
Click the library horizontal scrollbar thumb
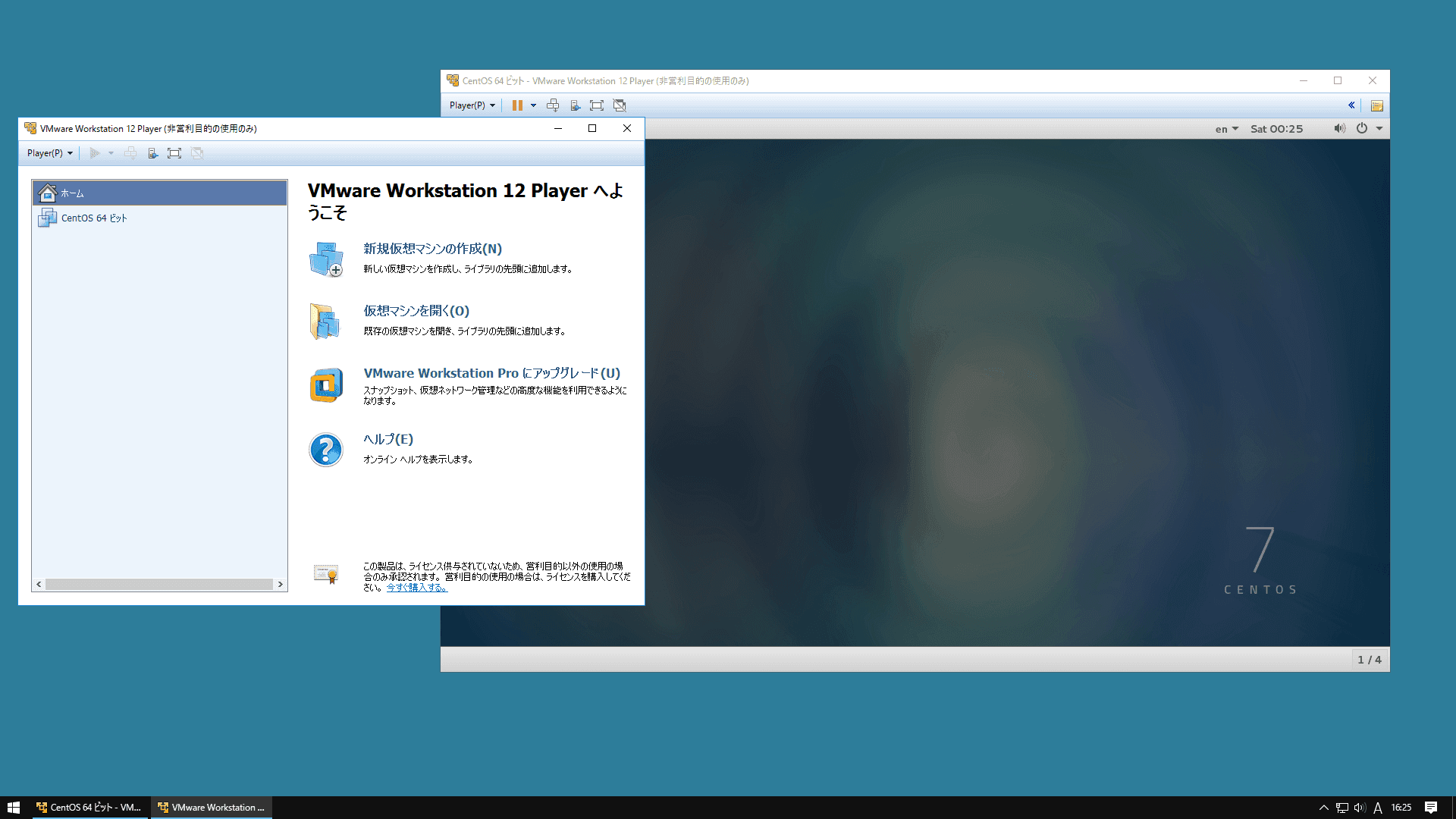pos(159,584)
